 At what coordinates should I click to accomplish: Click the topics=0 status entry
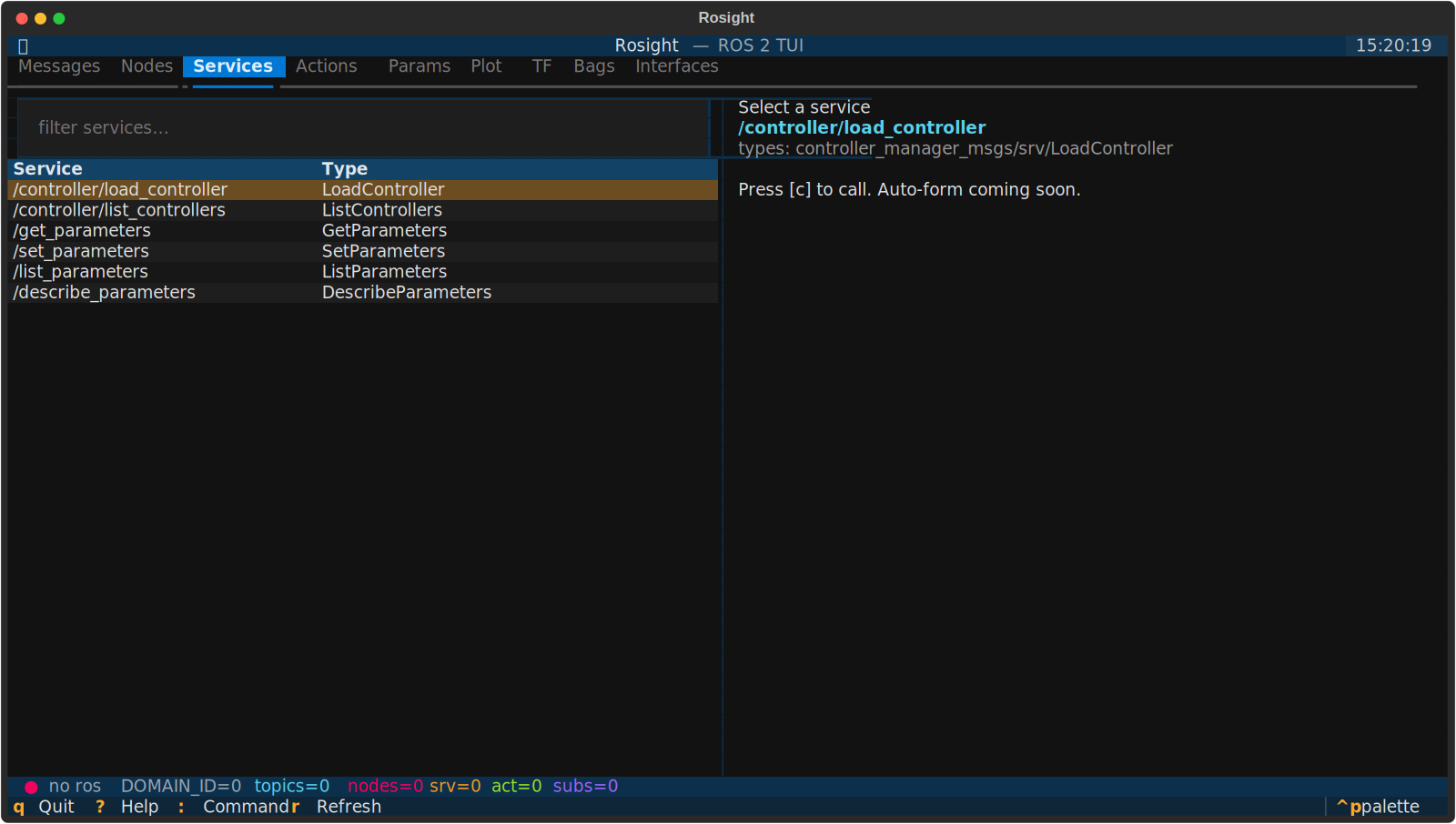coord(292,787)
